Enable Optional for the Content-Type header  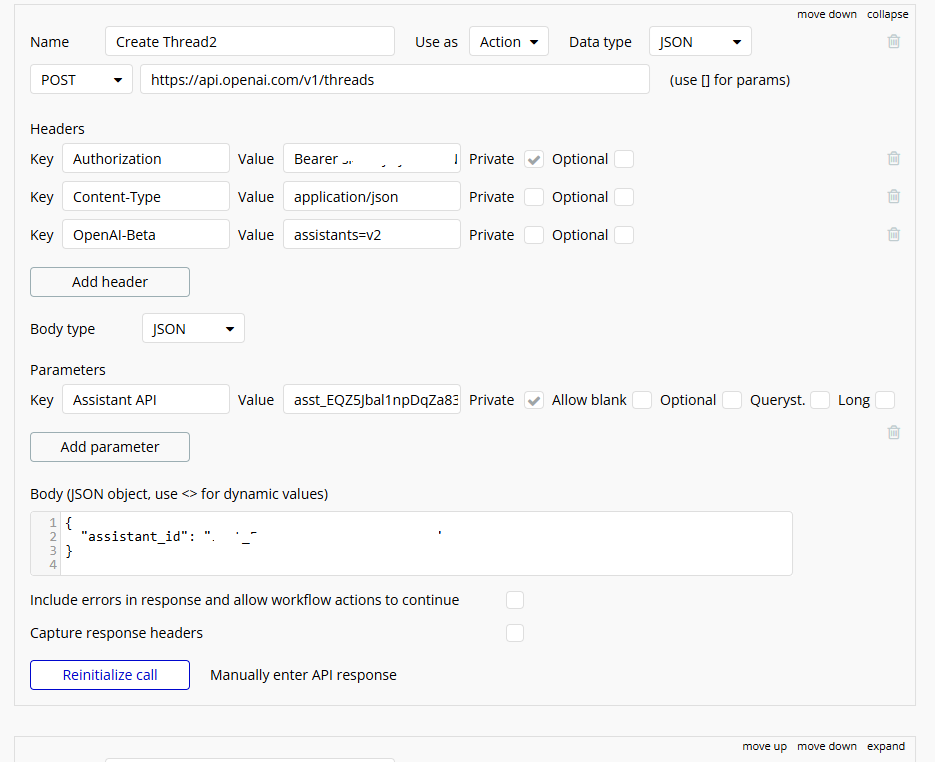click(624, 197)
